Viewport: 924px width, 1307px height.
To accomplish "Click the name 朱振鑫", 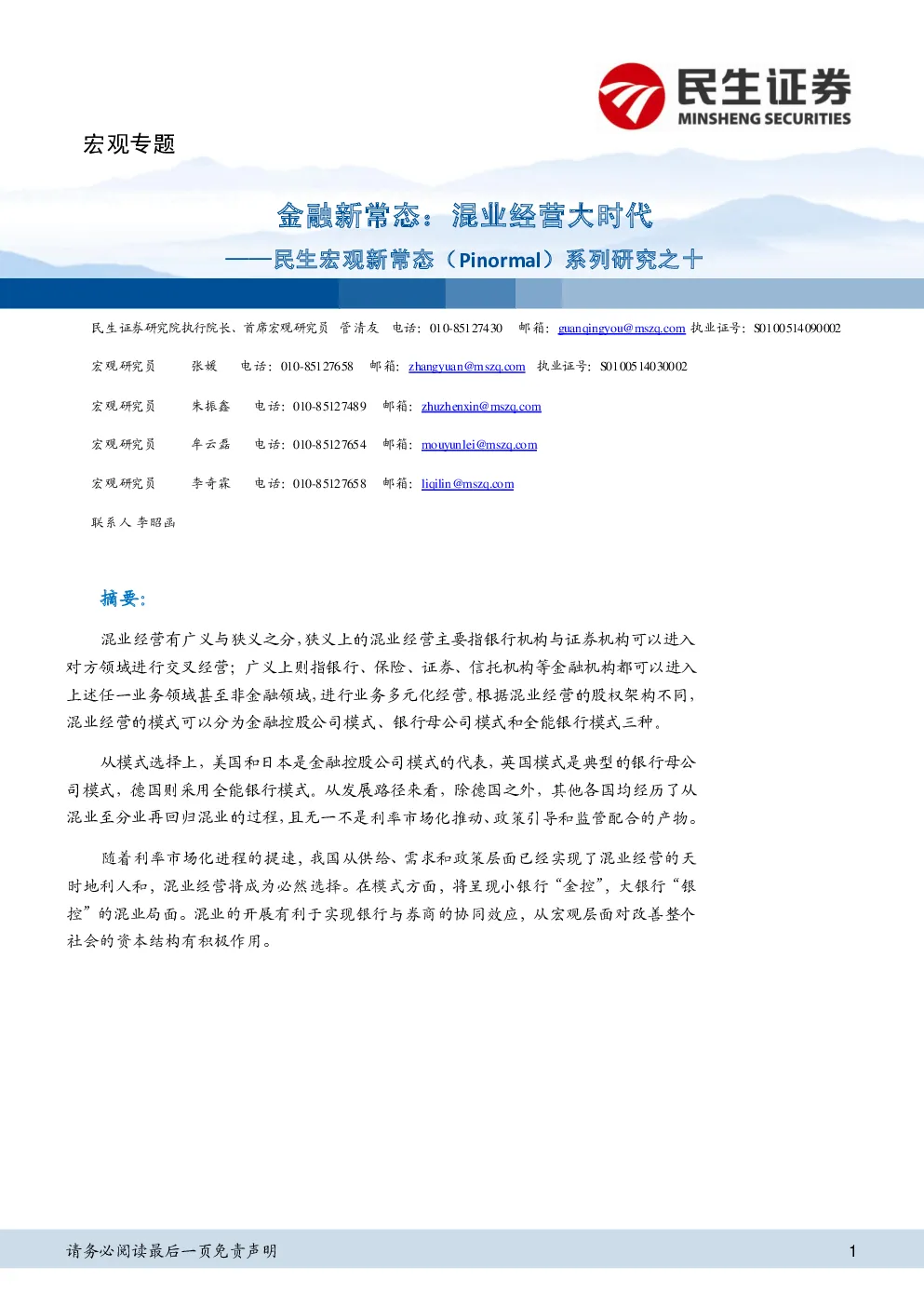I will (x=211, y=407).
